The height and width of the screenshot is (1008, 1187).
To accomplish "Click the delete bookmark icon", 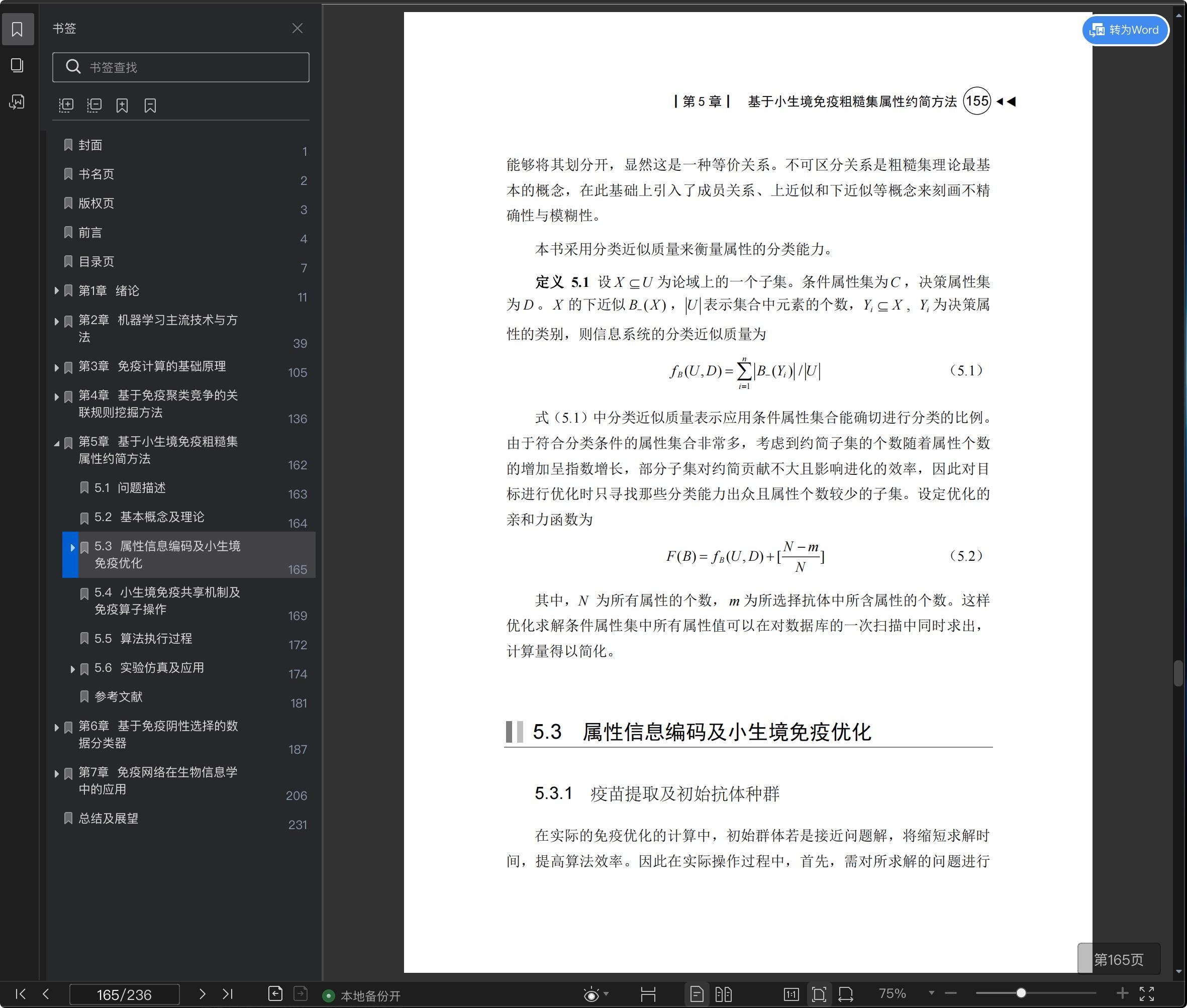I will (150, 105).
